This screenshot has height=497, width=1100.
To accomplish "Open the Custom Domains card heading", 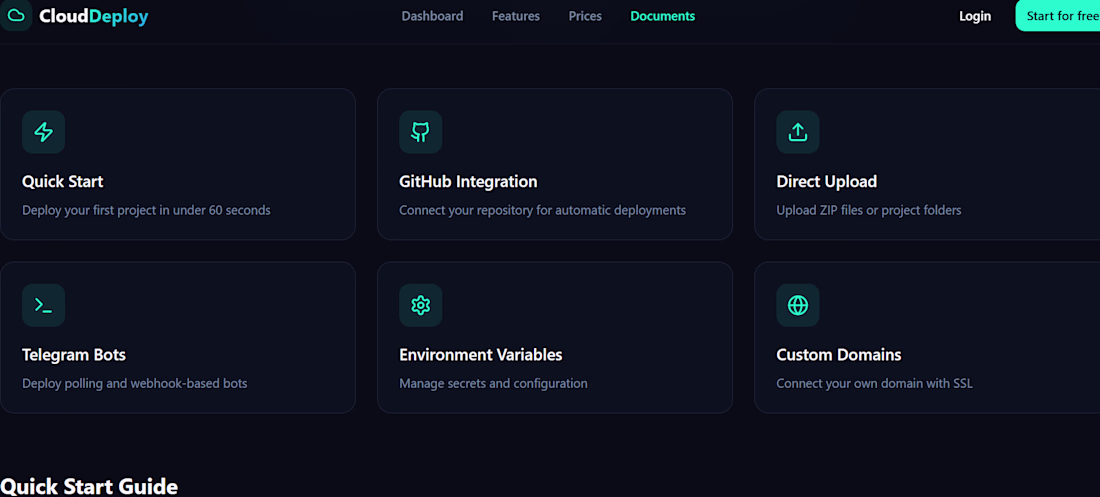I will tap(838, 355).
